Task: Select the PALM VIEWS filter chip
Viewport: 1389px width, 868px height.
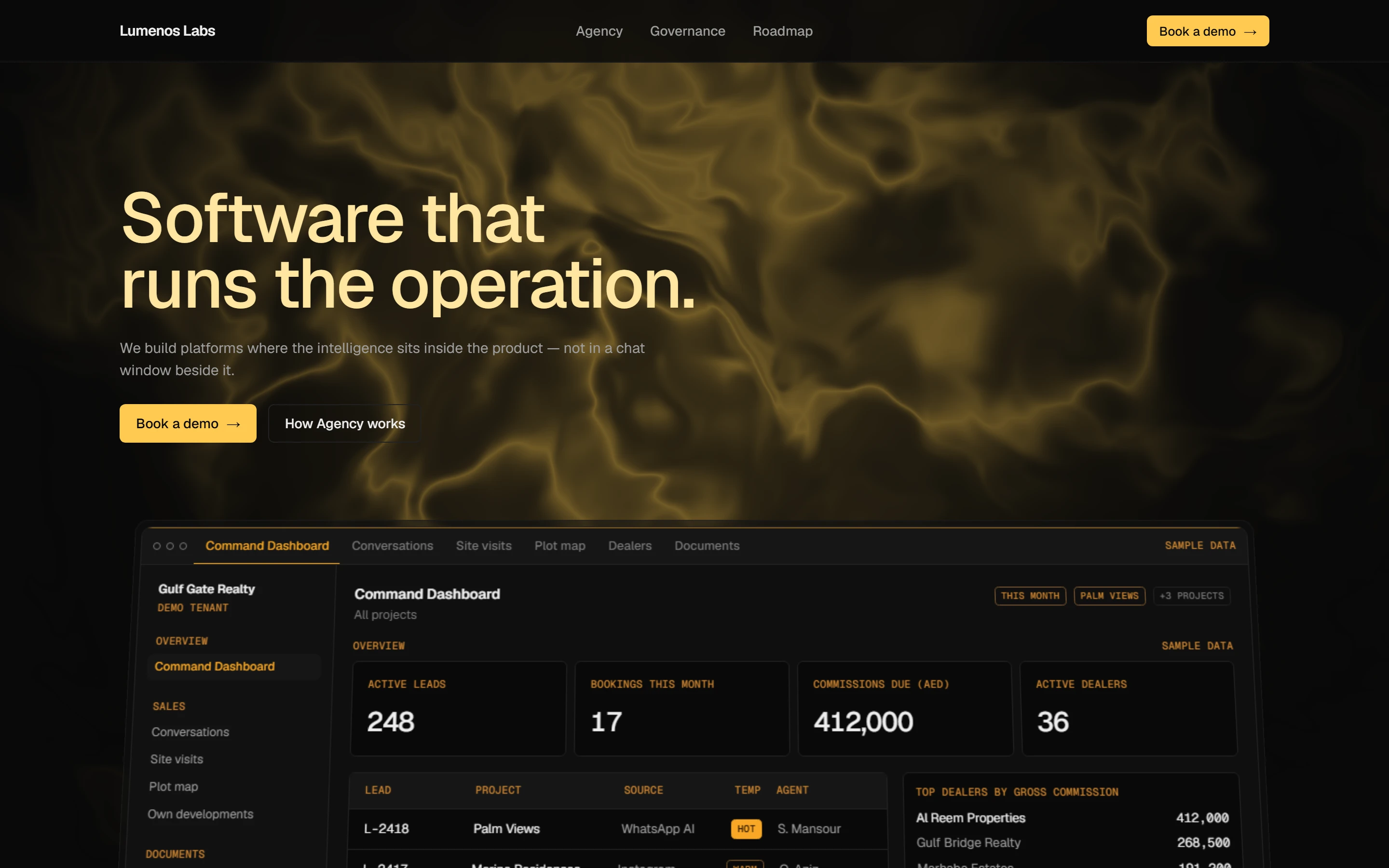Action: (x=1109, y=596)
